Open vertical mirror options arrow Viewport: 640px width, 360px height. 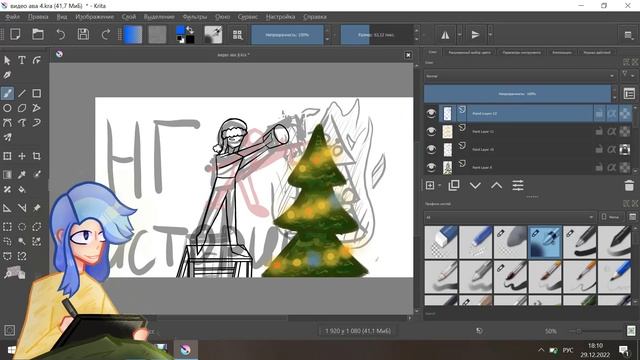click(490, 35)
